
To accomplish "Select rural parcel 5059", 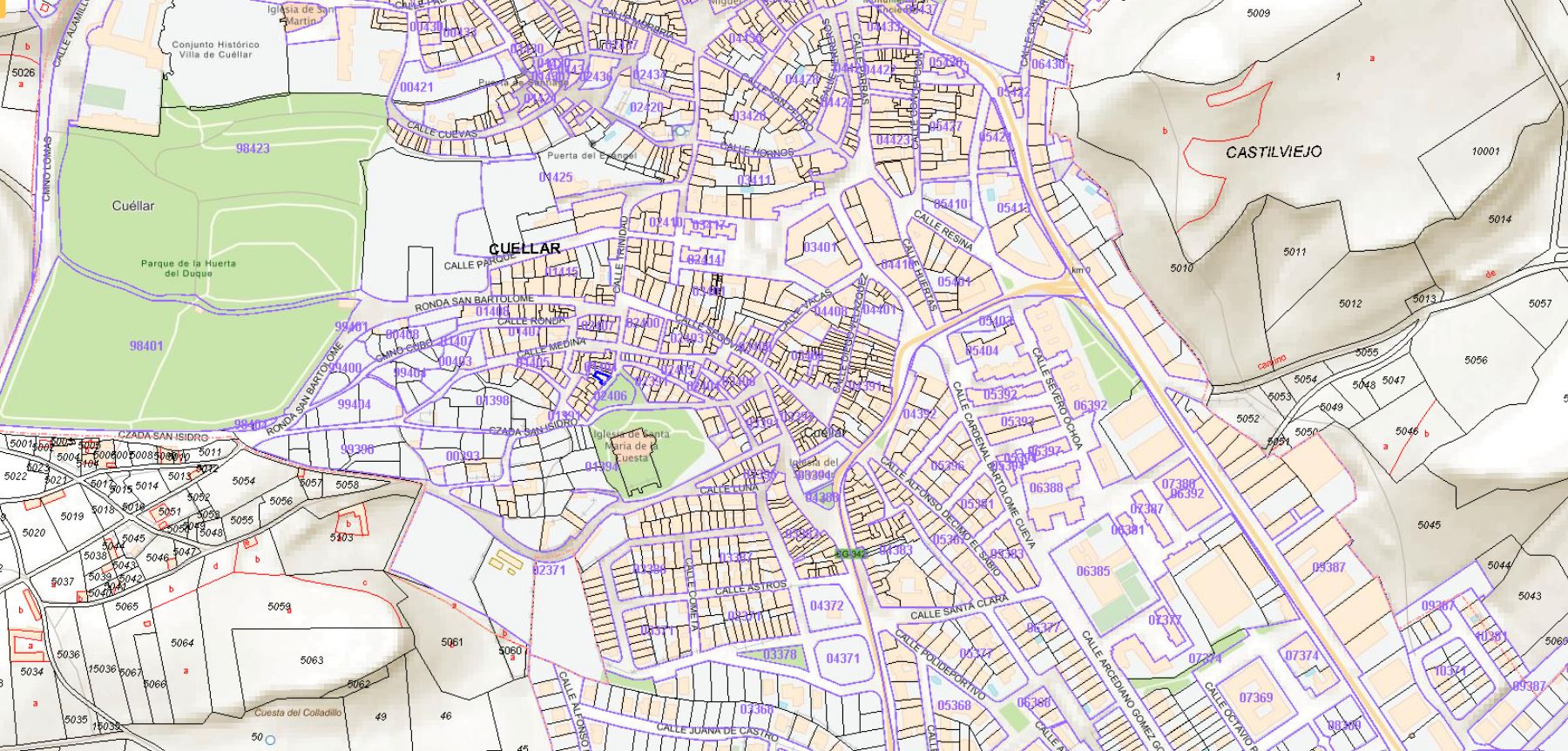I will 279,606.
